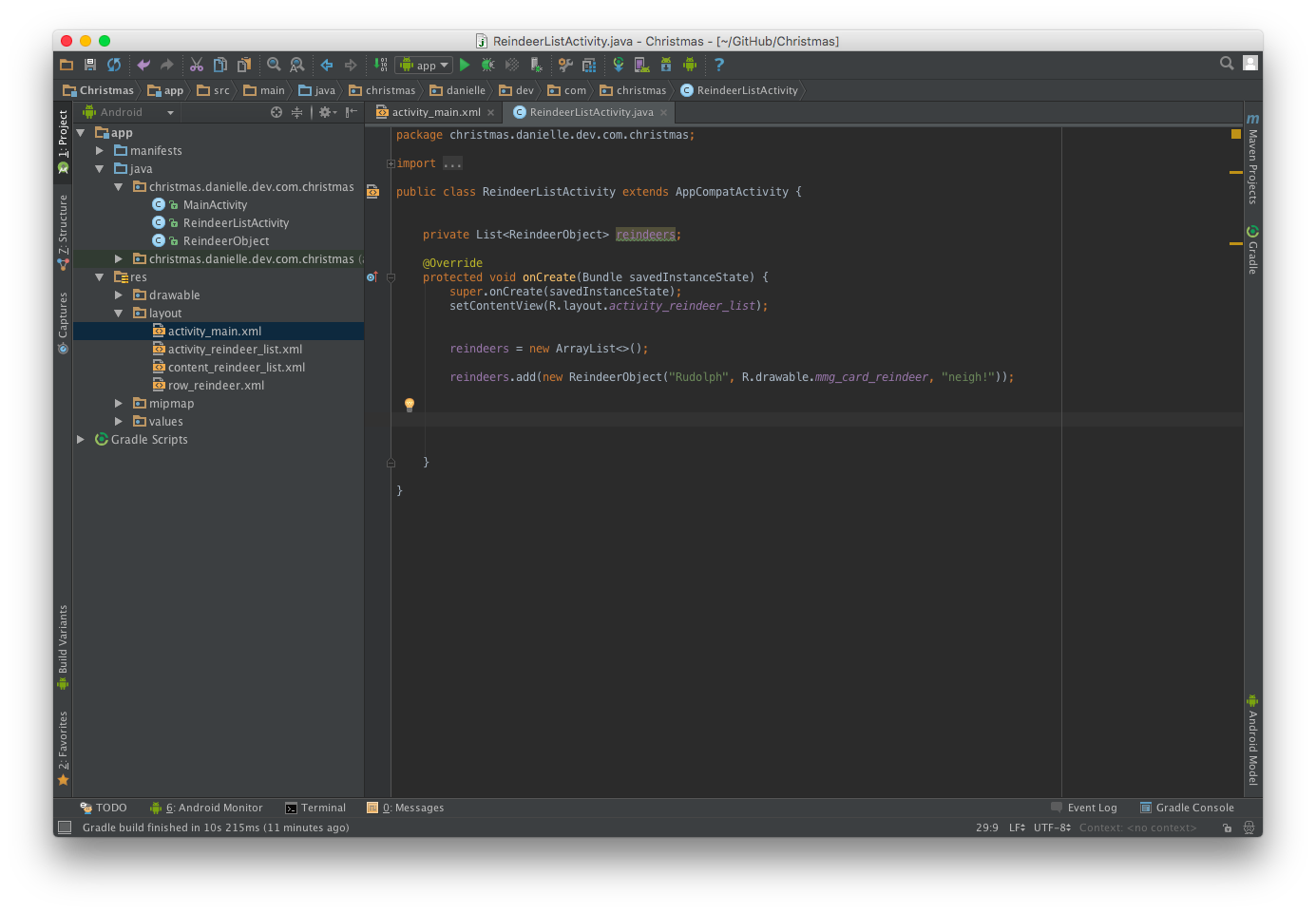Screen dimensions: 1316x913
Task: Open Help via the question mark icon
Action: [x=719, y=65]
